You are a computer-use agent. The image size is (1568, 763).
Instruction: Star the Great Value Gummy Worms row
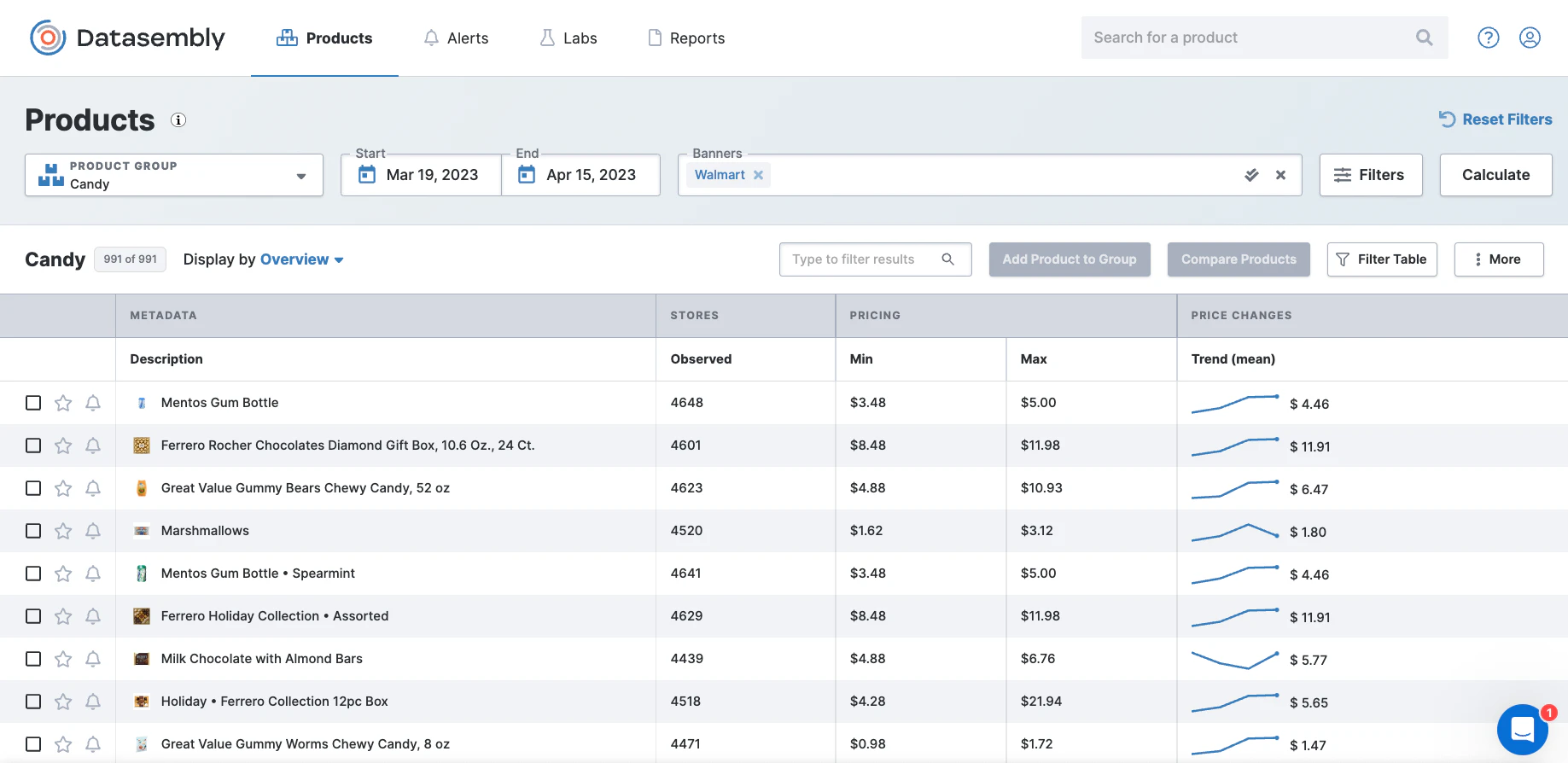pyautogui.click(x=63, y=744)
